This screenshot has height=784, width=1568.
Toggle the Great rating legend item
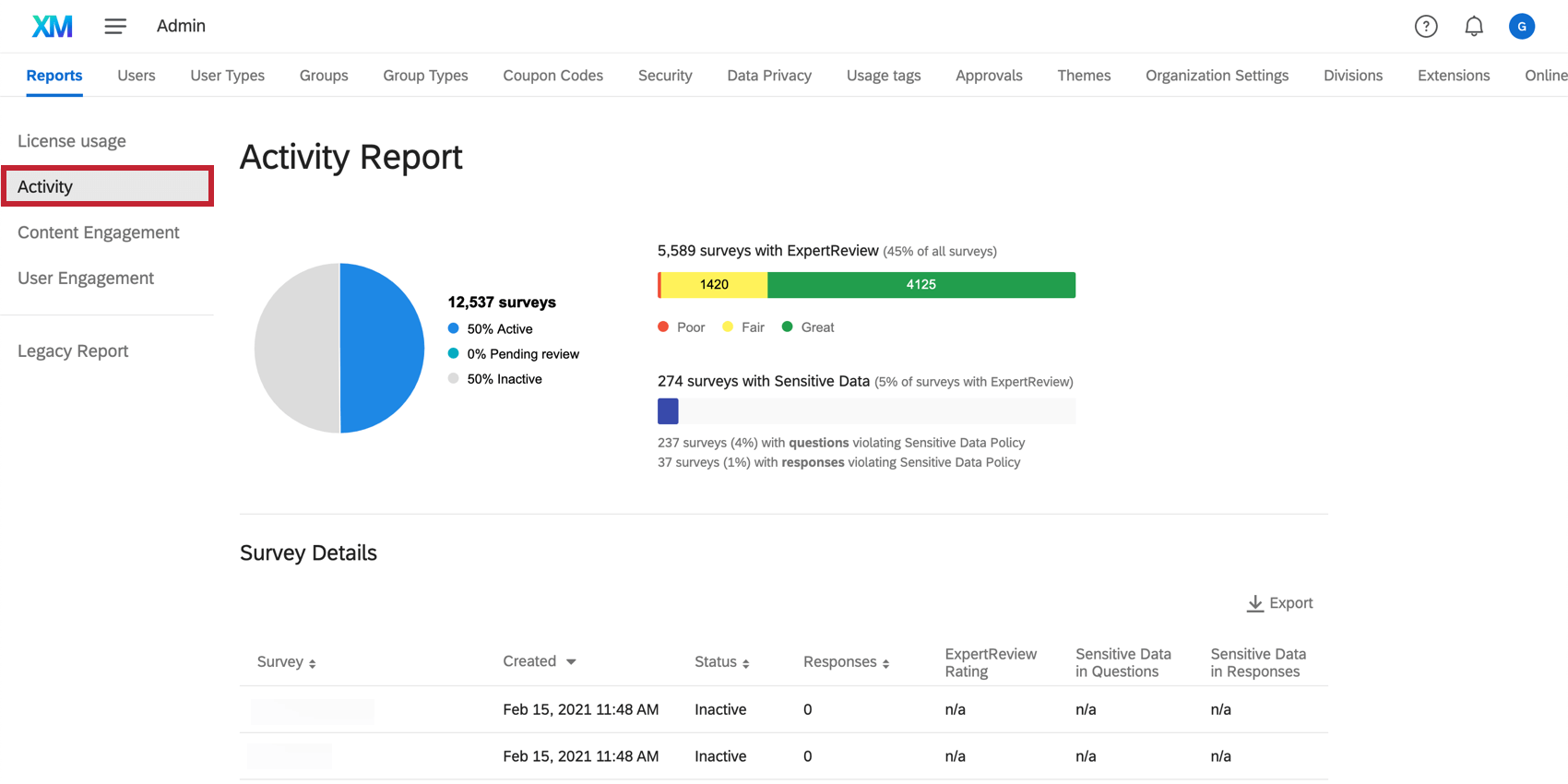tap(808, 327)
